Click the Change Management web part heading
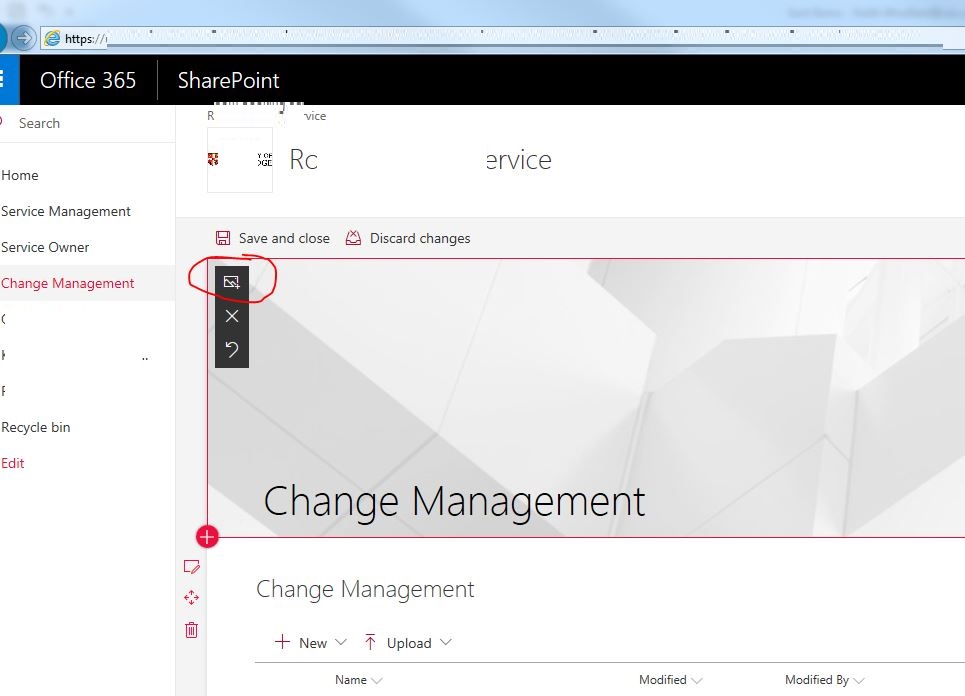965x696 pixels. pyautogui.click(x=365, y=589)
